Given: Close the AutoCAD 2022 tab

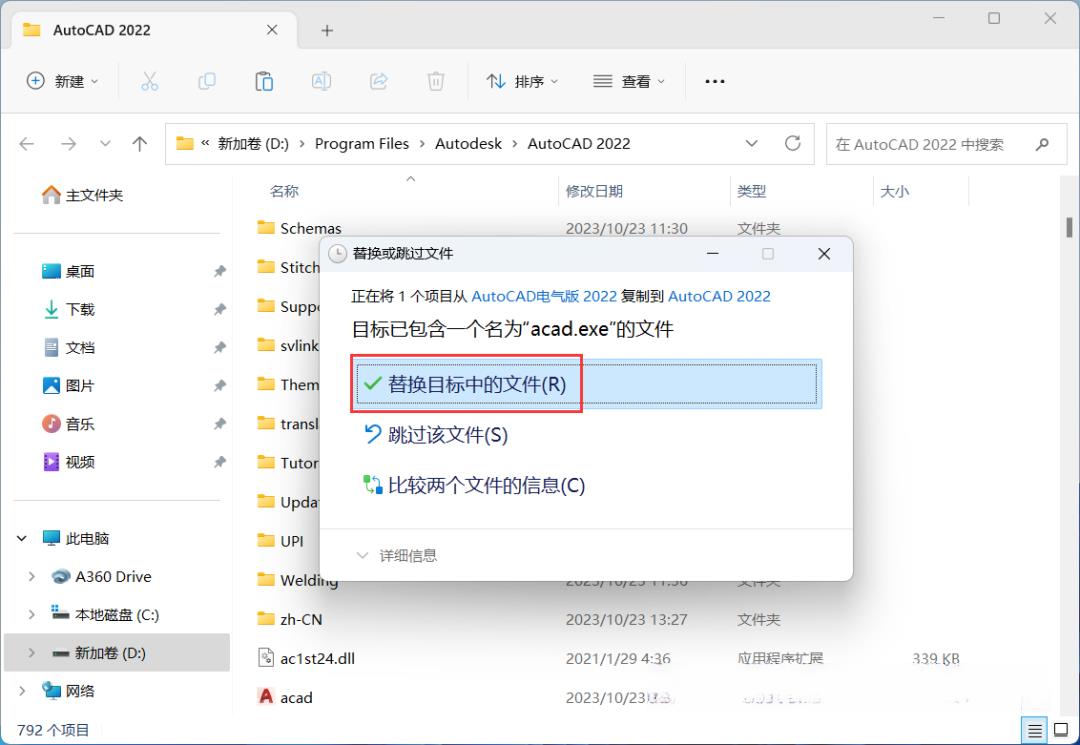Looking at the screenshot, I should (x=272, y=30).
